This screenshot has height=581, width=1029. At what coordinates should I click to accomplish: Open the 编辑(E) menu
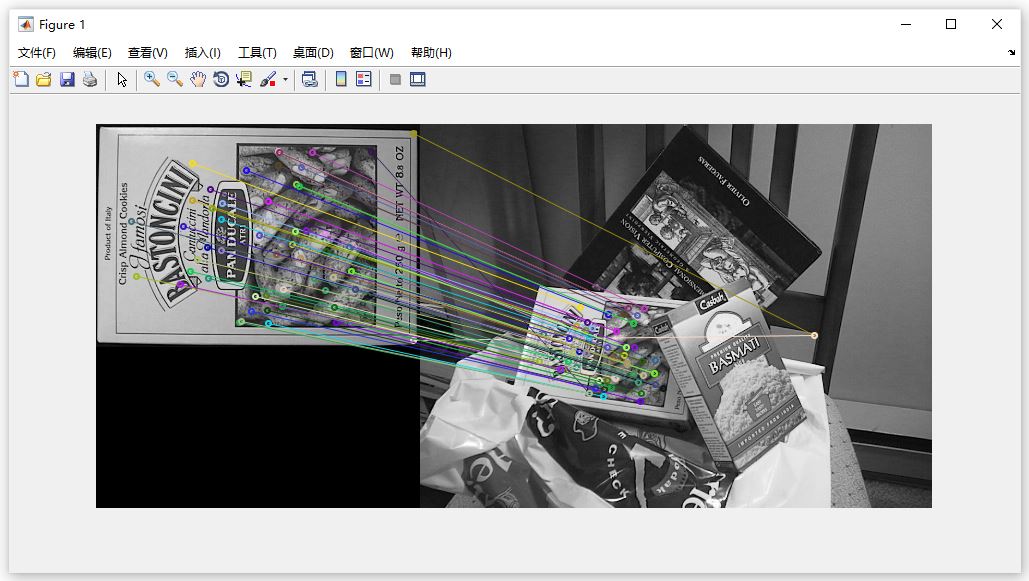coord(92,53)
